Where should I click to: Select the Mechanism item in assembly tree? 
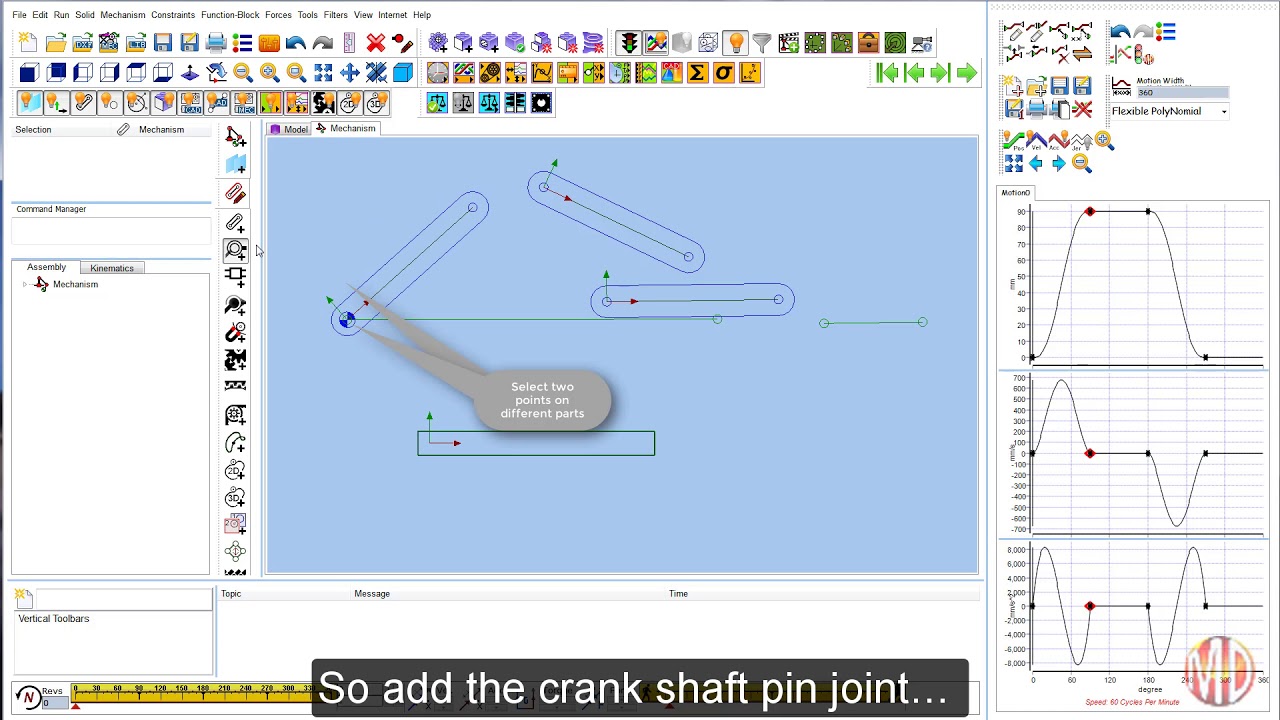(x=75, y=285)
